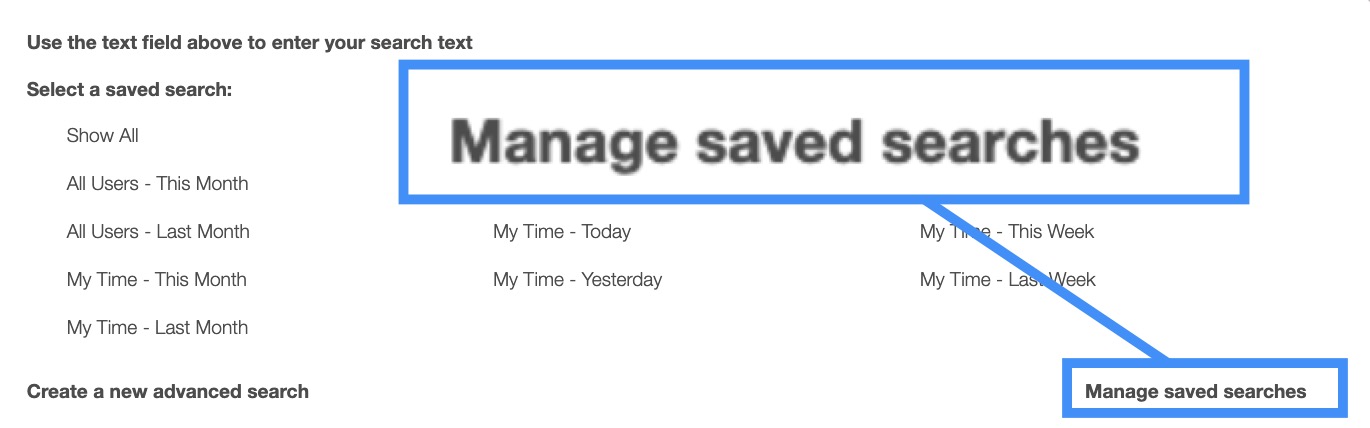1370x428 pixels.
Task: Open All Users - This Month search
Action: tap(157, 184)
